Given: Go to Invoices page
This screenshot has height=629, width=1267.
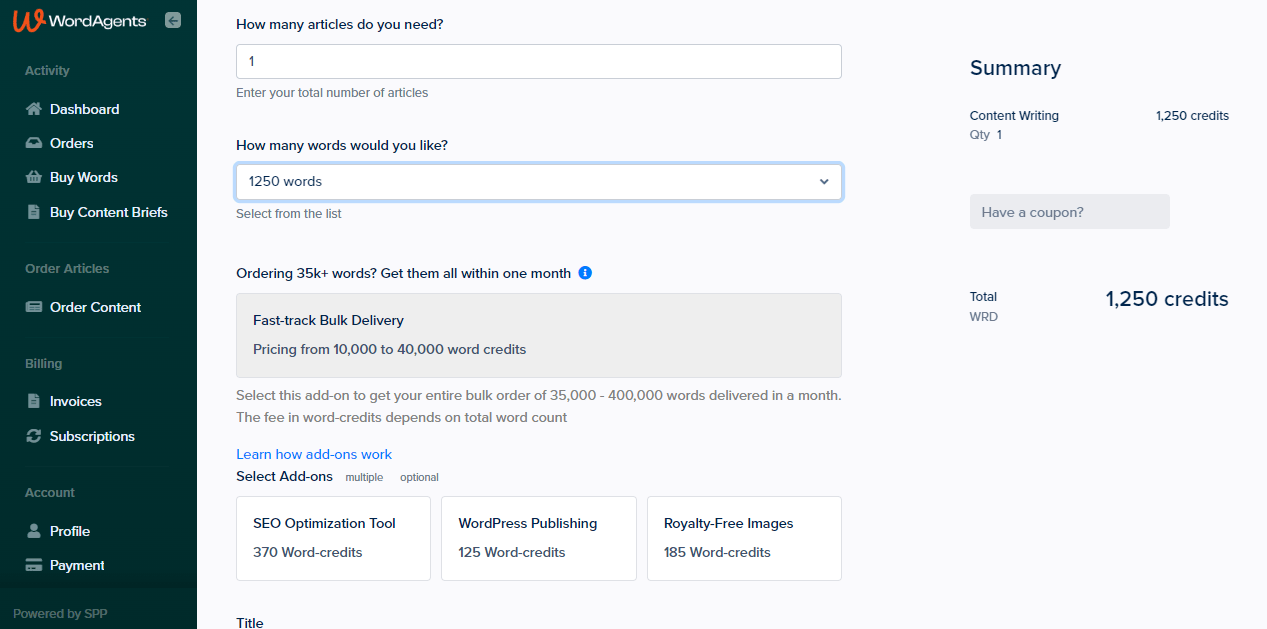Looking at the screenshot, I should tap(76, 401).
